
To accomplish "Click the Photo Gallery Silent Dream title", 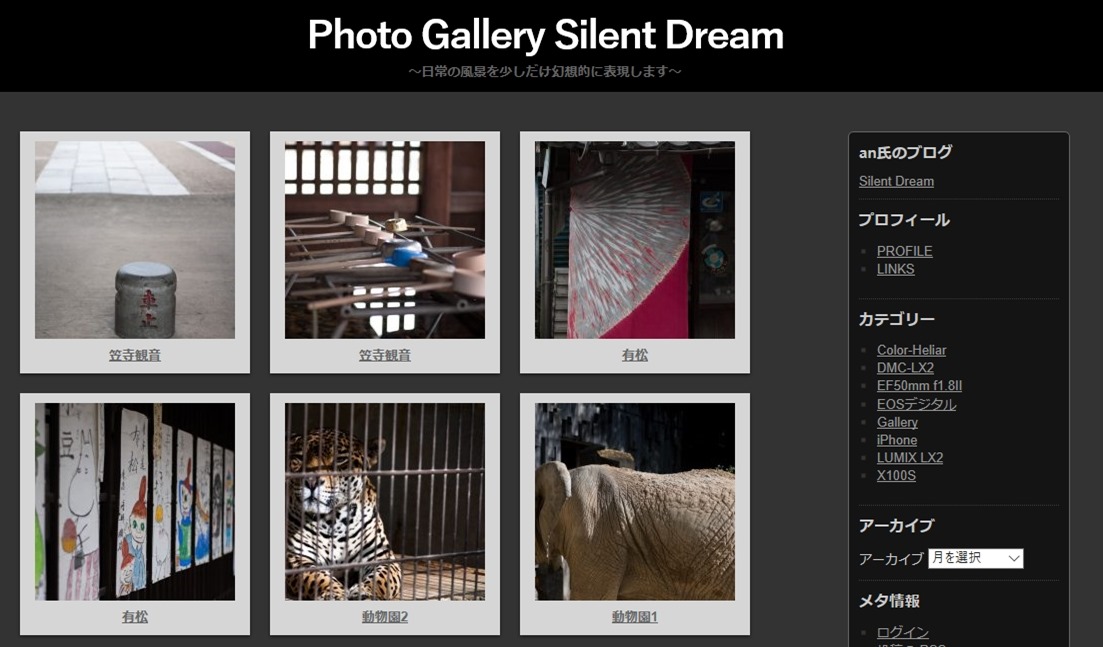I will tap(546, 34).
